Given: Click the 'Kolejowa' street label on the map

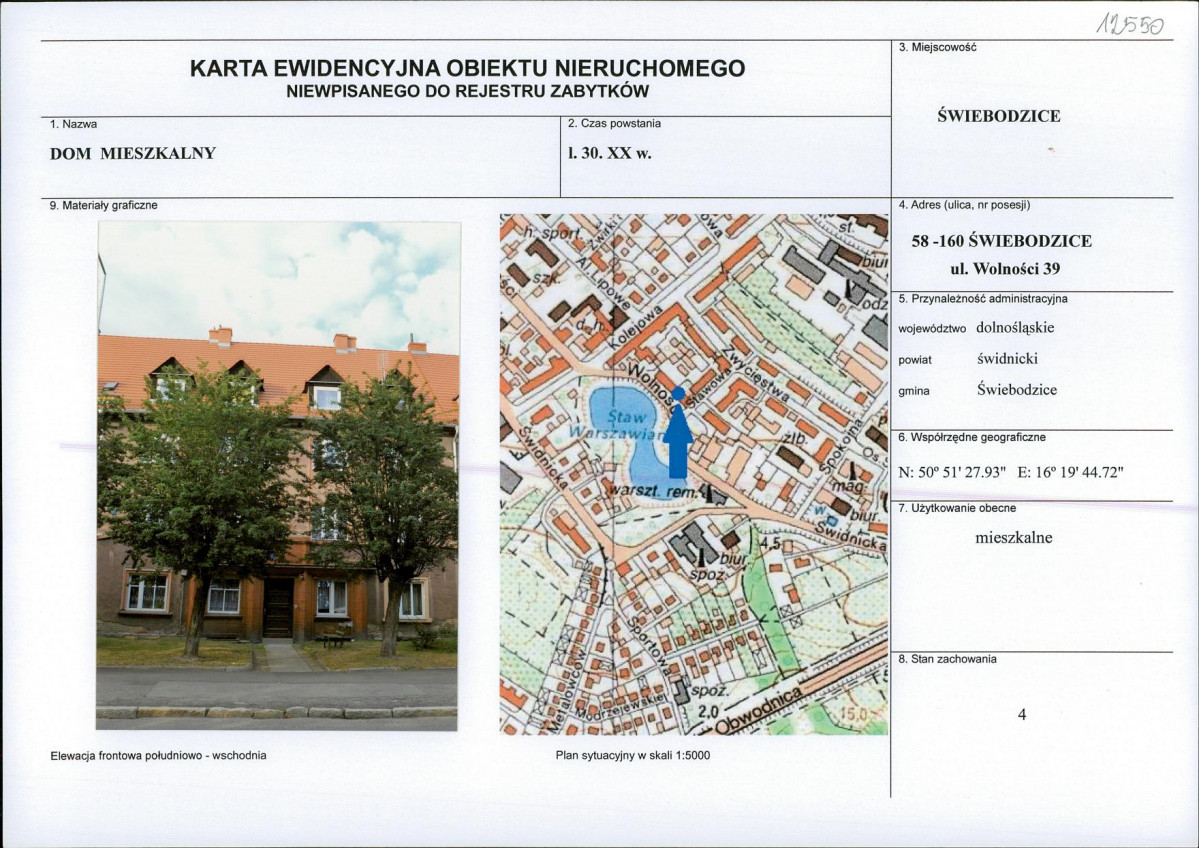Looking at the screenshot, I should pyautogui.click(x=635, y=329).
